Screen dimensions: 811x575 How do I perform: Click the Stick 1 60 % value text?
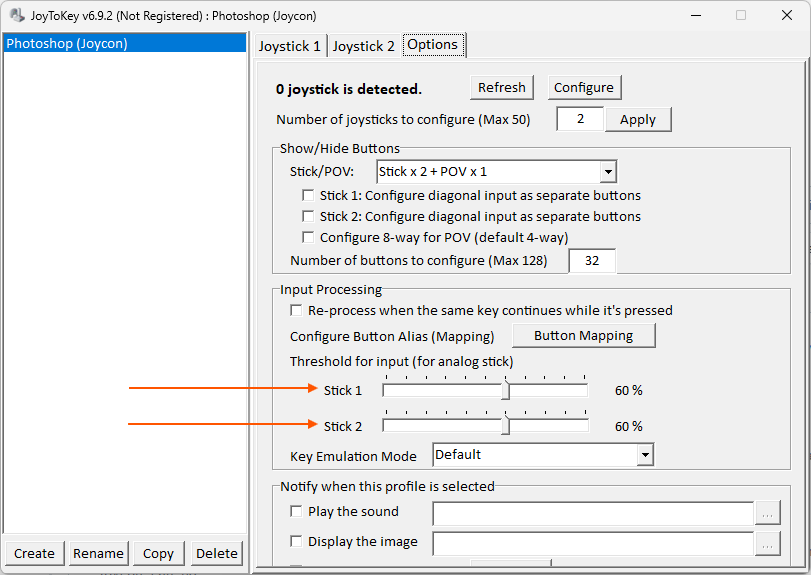pyautogui.click(x=628, y=390)
